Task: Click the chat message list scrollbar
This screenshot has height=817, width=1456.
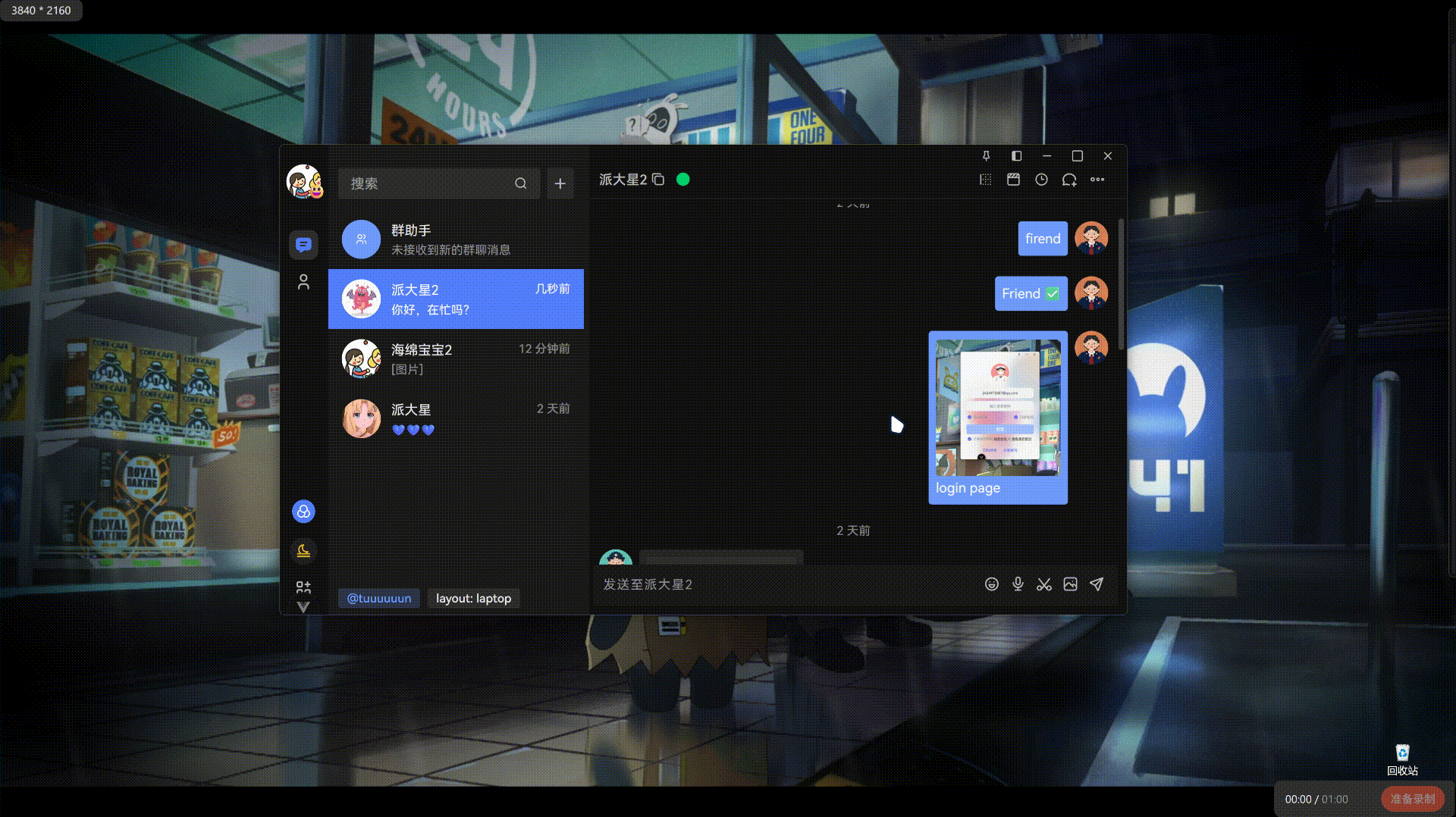Action: click(x=1121, y=284)
